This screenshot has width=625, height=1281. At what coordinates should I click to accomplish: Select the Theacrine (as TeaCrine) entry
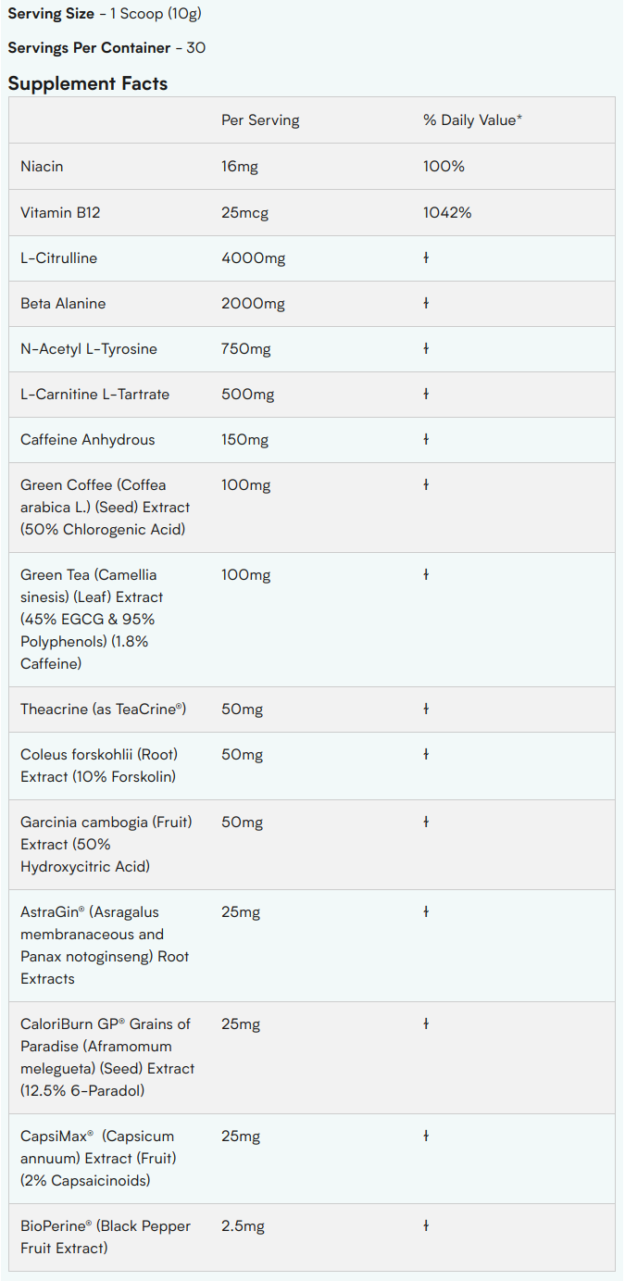(103, 709)
